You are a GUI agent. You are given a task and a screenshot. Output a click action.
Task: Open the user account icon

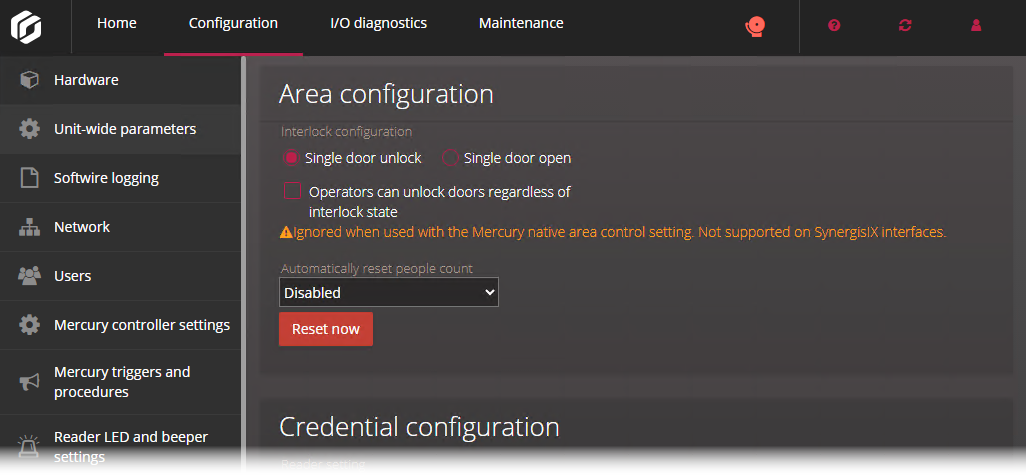pos(976,26)
